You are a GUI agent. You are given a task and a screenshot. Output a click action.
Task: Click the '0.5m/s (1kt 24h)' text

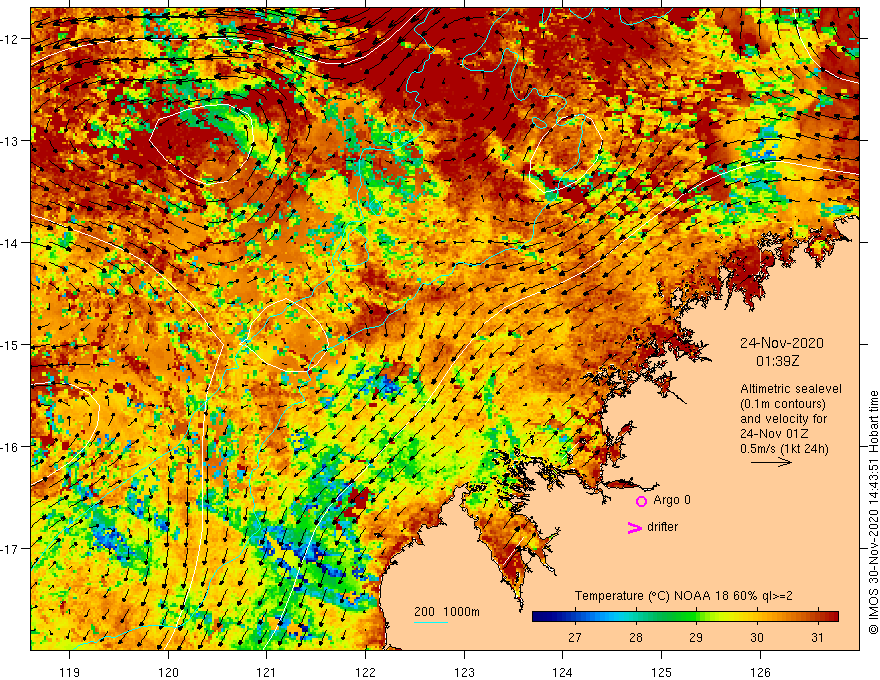click(784, 449)
